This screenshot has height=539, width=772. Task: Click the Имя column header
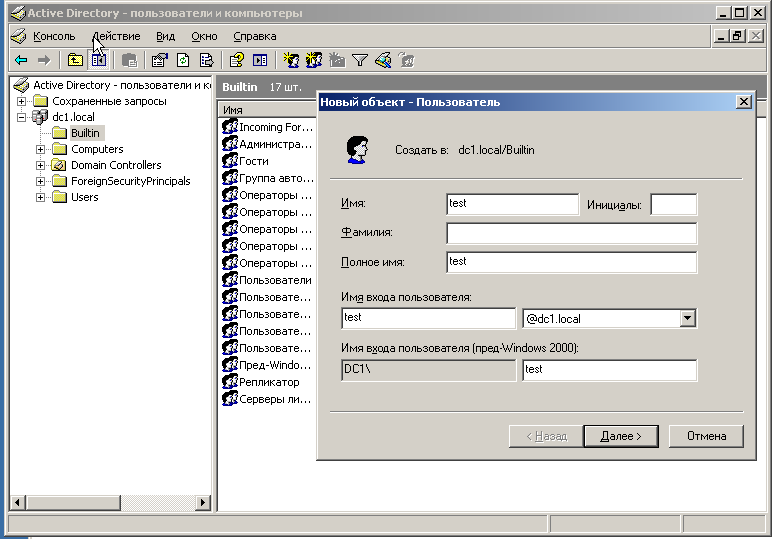coord(268,110)
